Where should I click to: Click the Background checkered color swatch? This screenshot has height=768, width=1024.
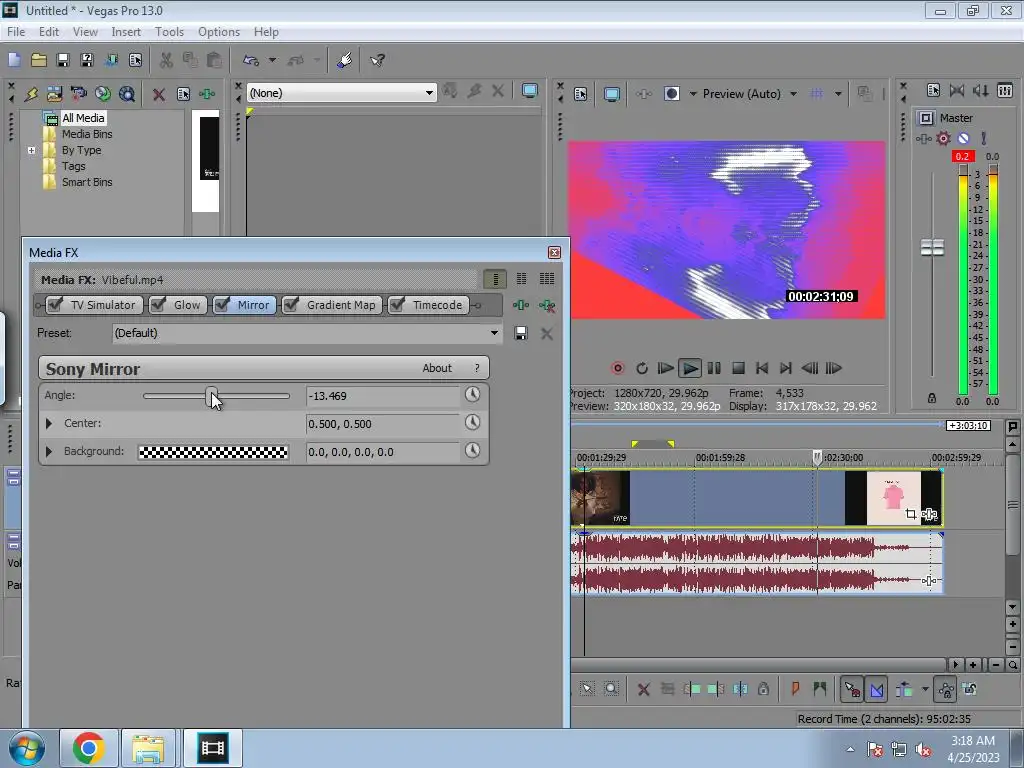click(x=214, y=452)
